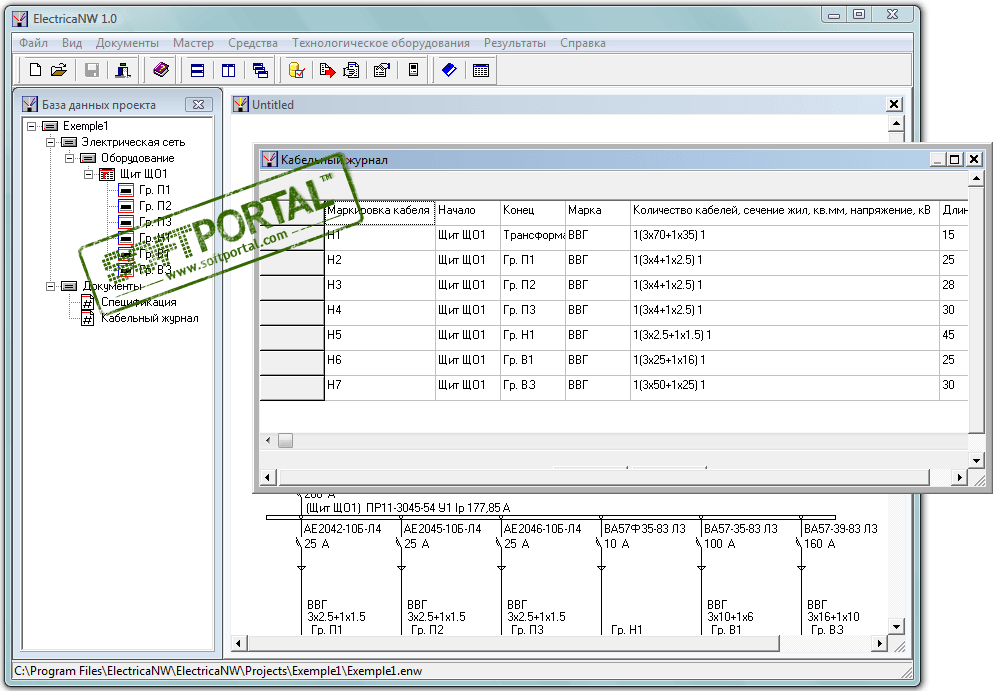Click the База данных проекта panel icon
Screen dimensions: 996x691
[29, 104]
